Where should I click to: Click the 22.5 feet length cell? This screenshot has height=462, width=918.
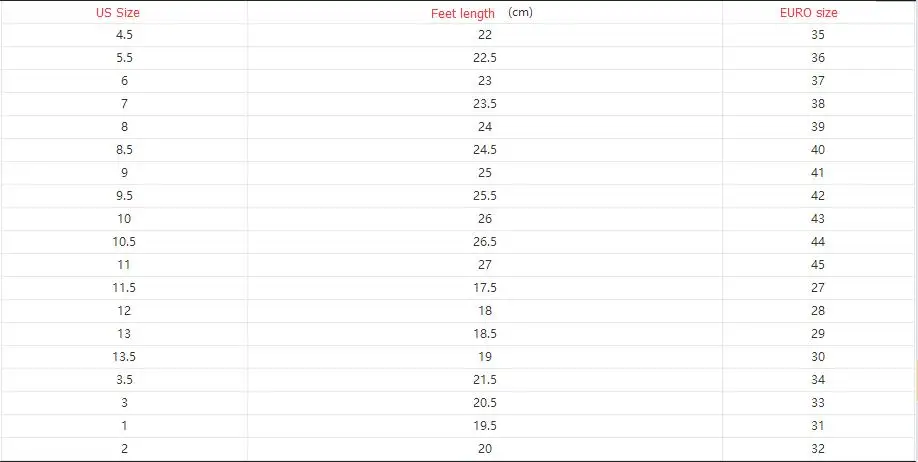coord(485,58)
